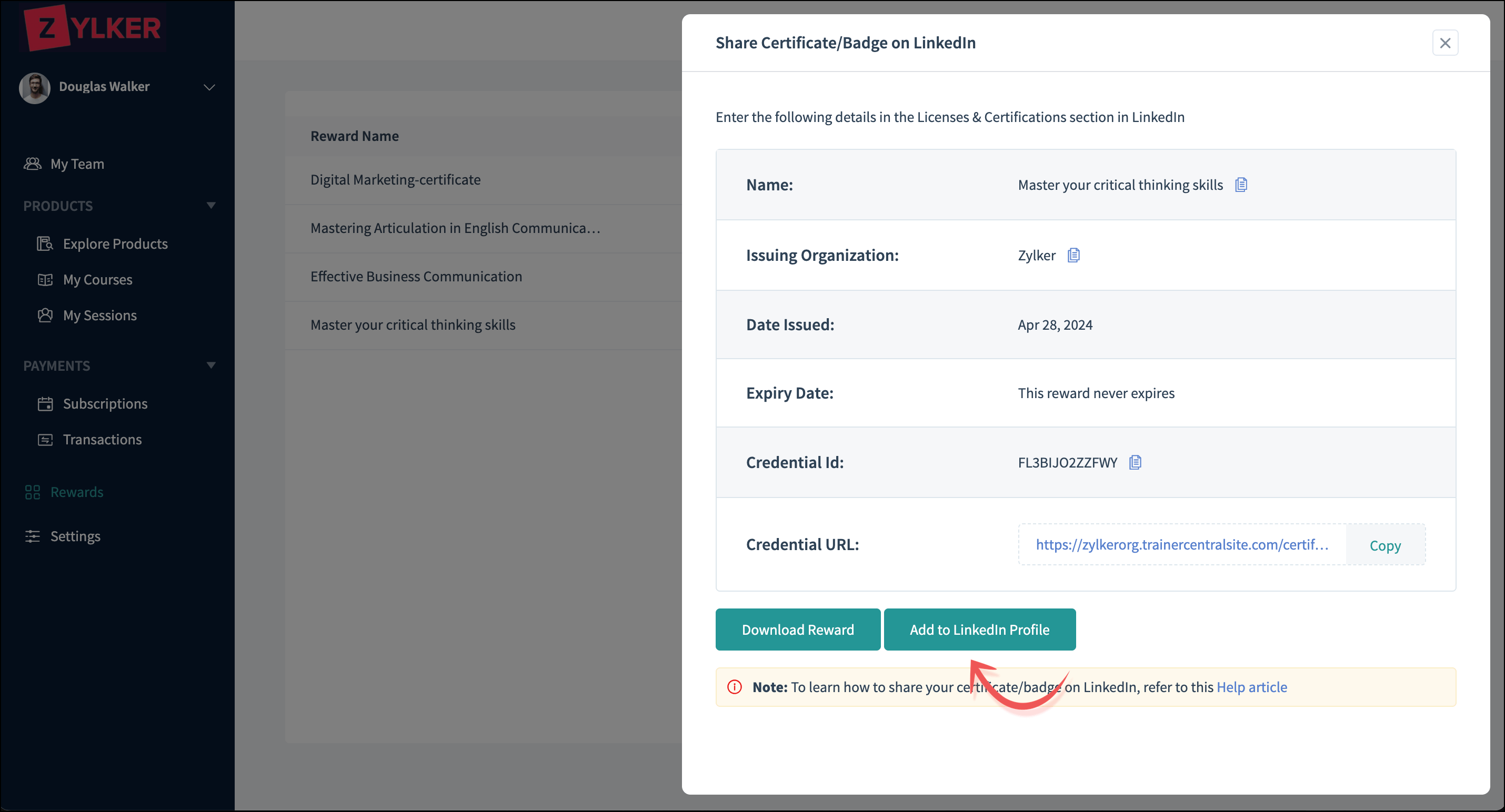Screen dimensions: 1505x812
Task: Open the Help article link
Action: [x=1251, y=687]
